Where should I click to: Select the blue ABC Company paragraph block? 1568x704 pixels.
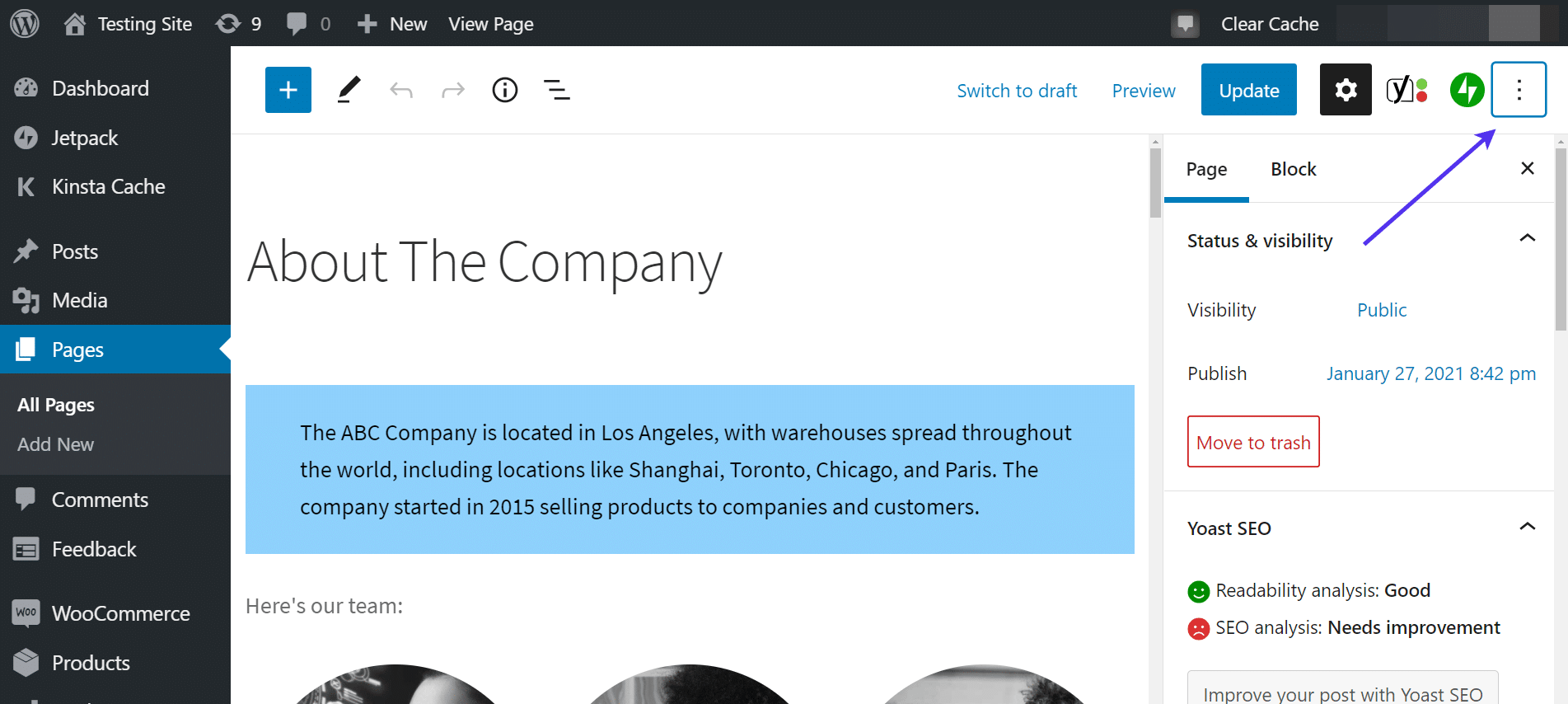point(689,469)
